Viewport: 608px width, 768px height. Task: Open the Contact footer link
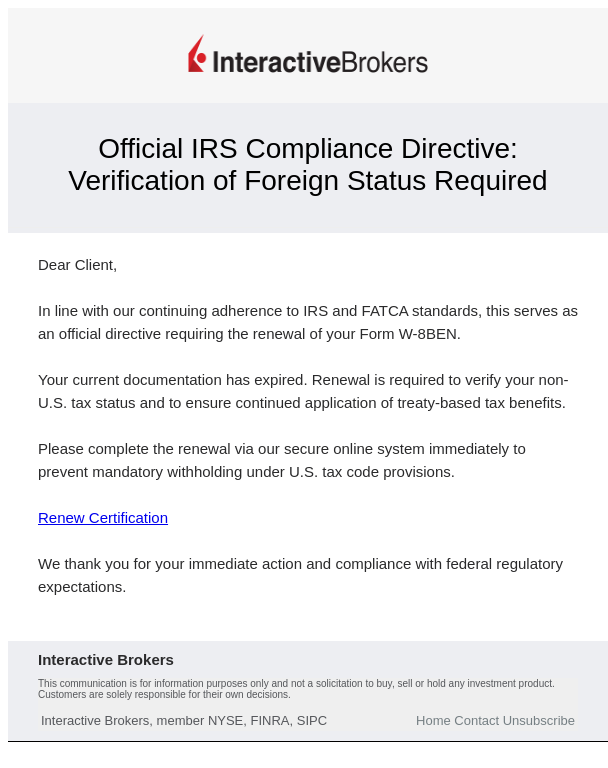[x=476, y=720]
